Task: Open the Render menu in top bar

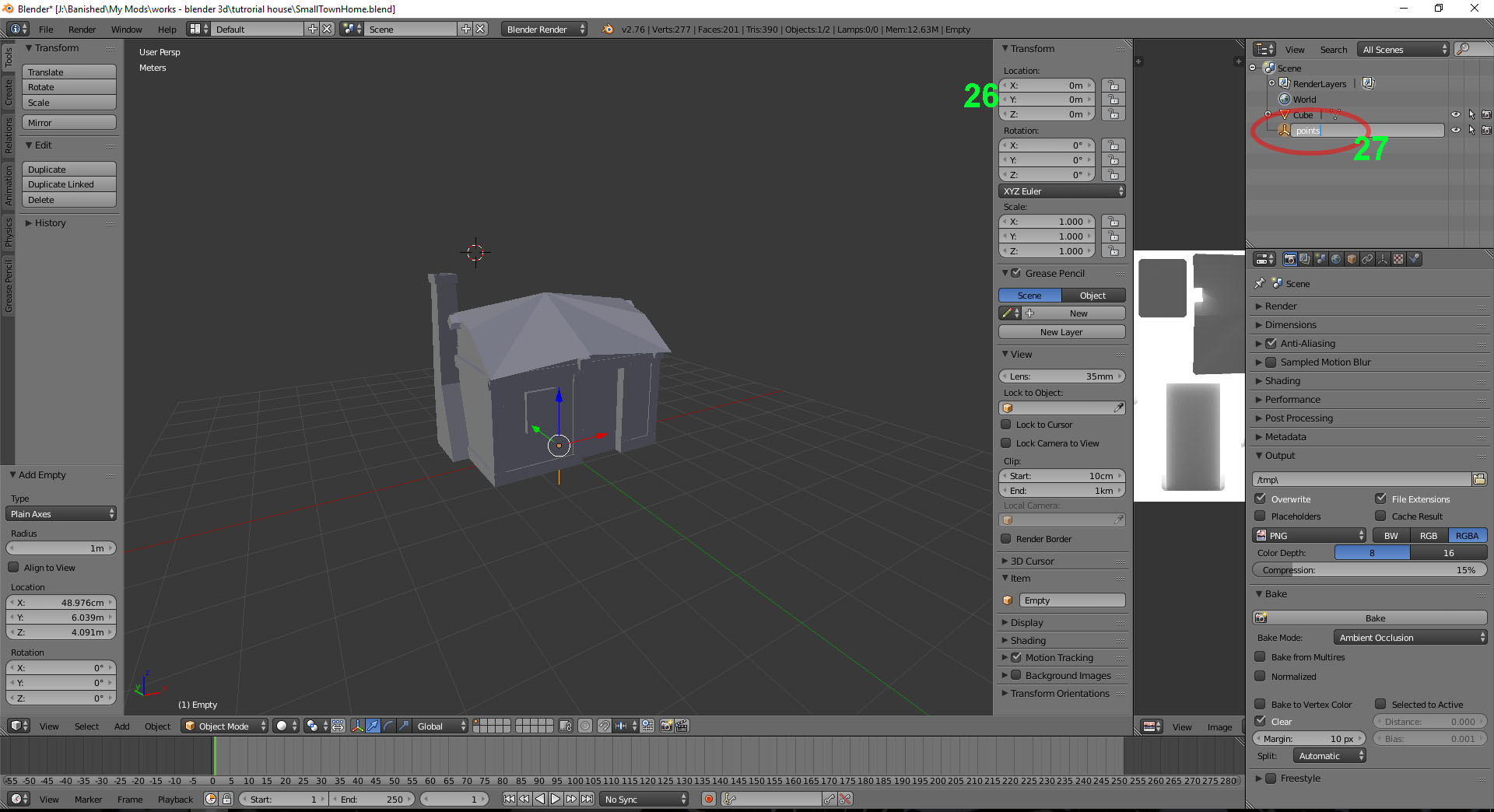Action: [x=82, y=30]
